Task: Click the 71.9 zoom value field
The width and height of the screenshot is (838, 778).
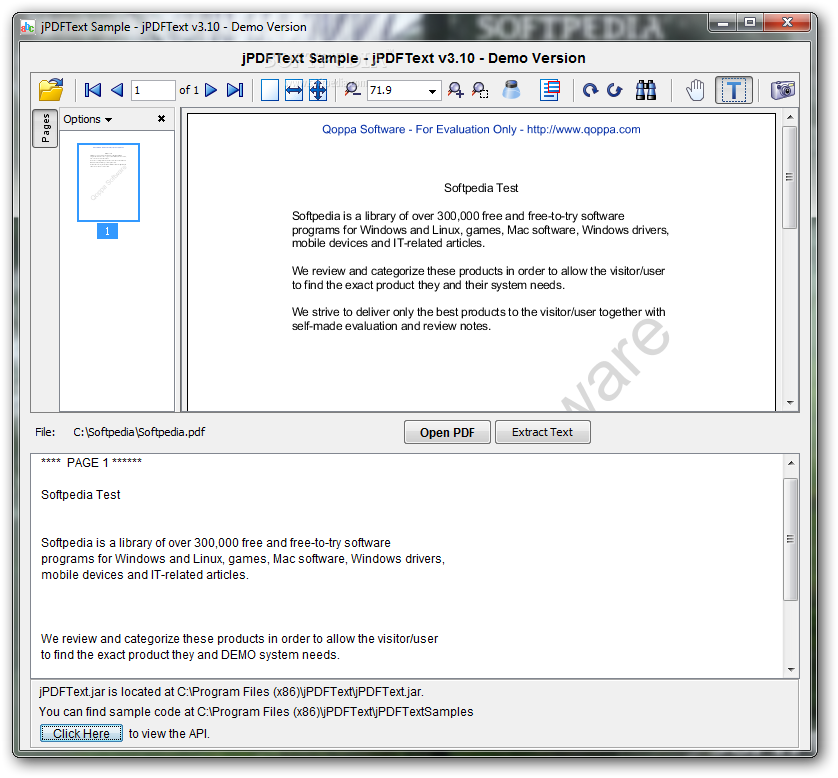Action: point(396,90)
